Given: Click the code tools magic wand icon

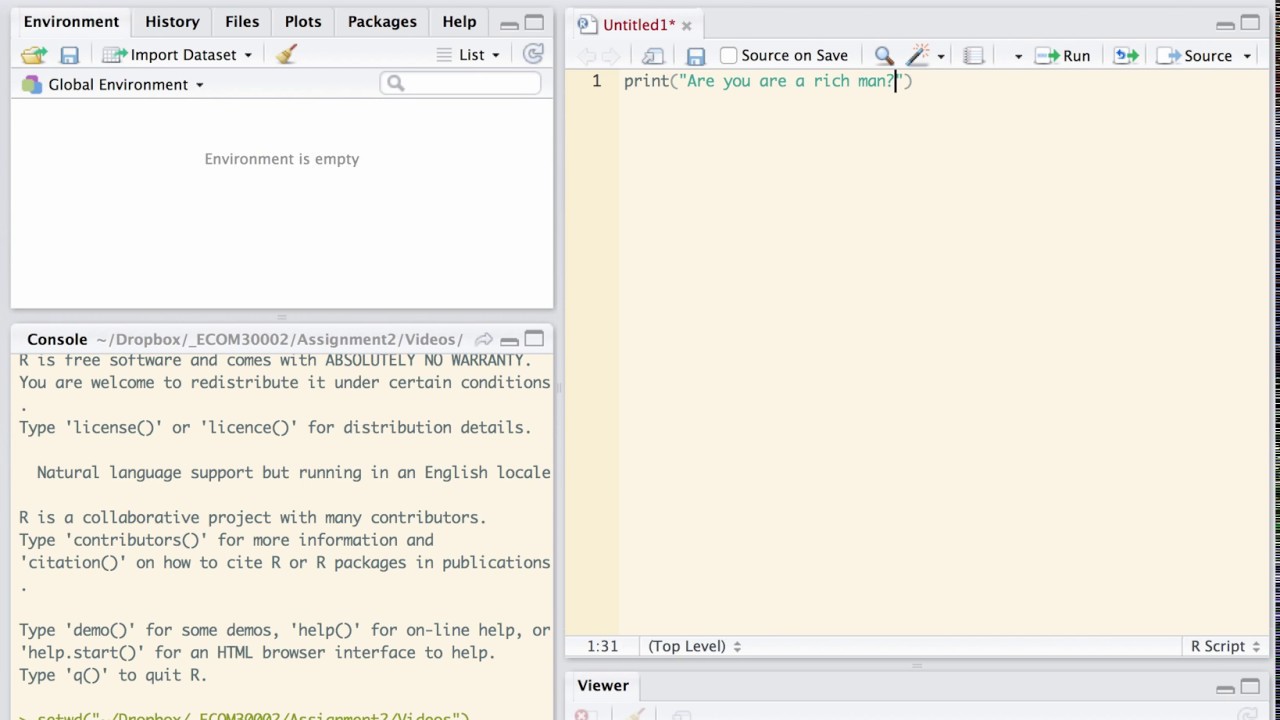Looking at the screenshot, I should pos(917,56).
